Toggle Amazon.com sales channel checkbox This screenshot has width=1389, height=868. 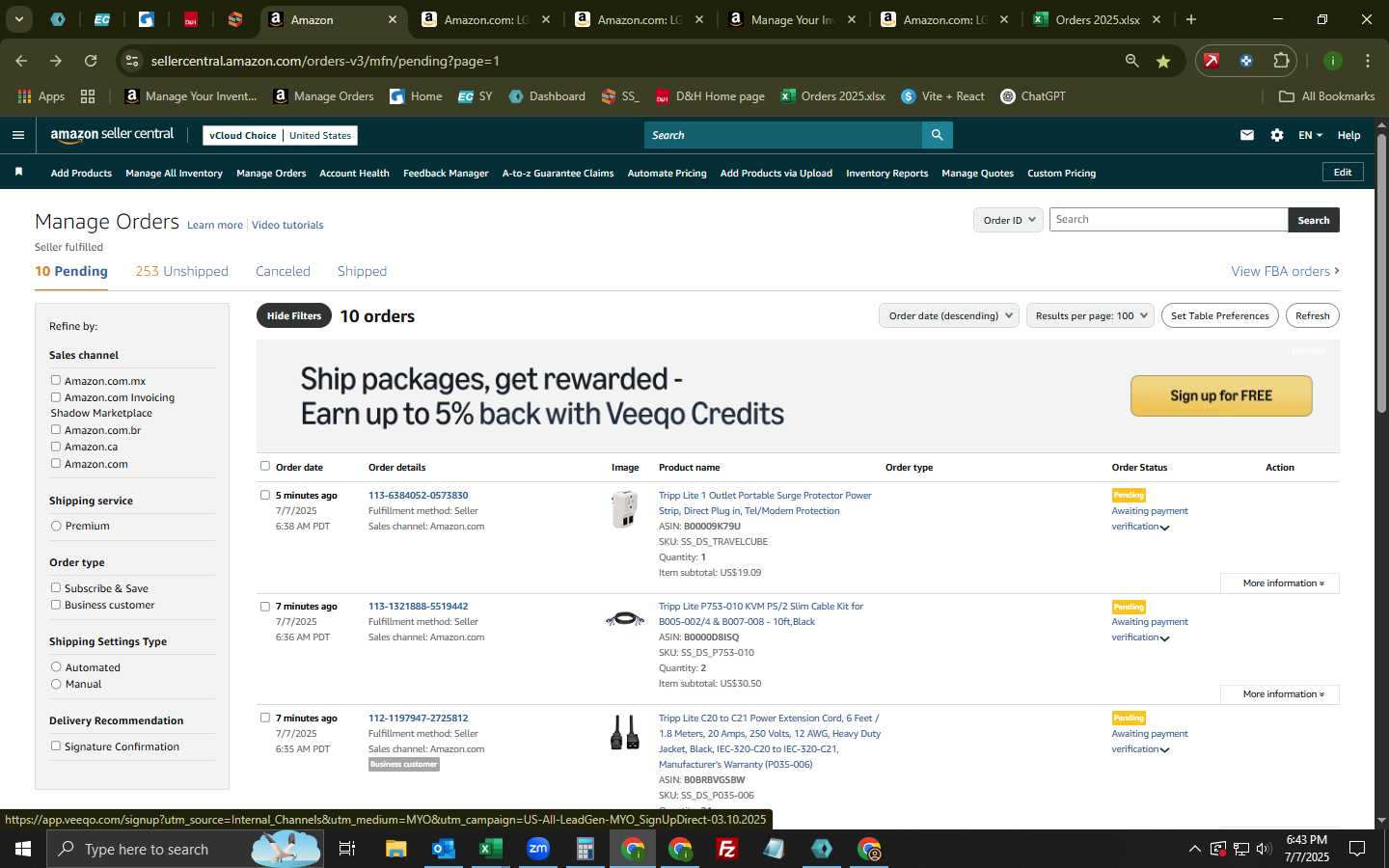[56, 463]
